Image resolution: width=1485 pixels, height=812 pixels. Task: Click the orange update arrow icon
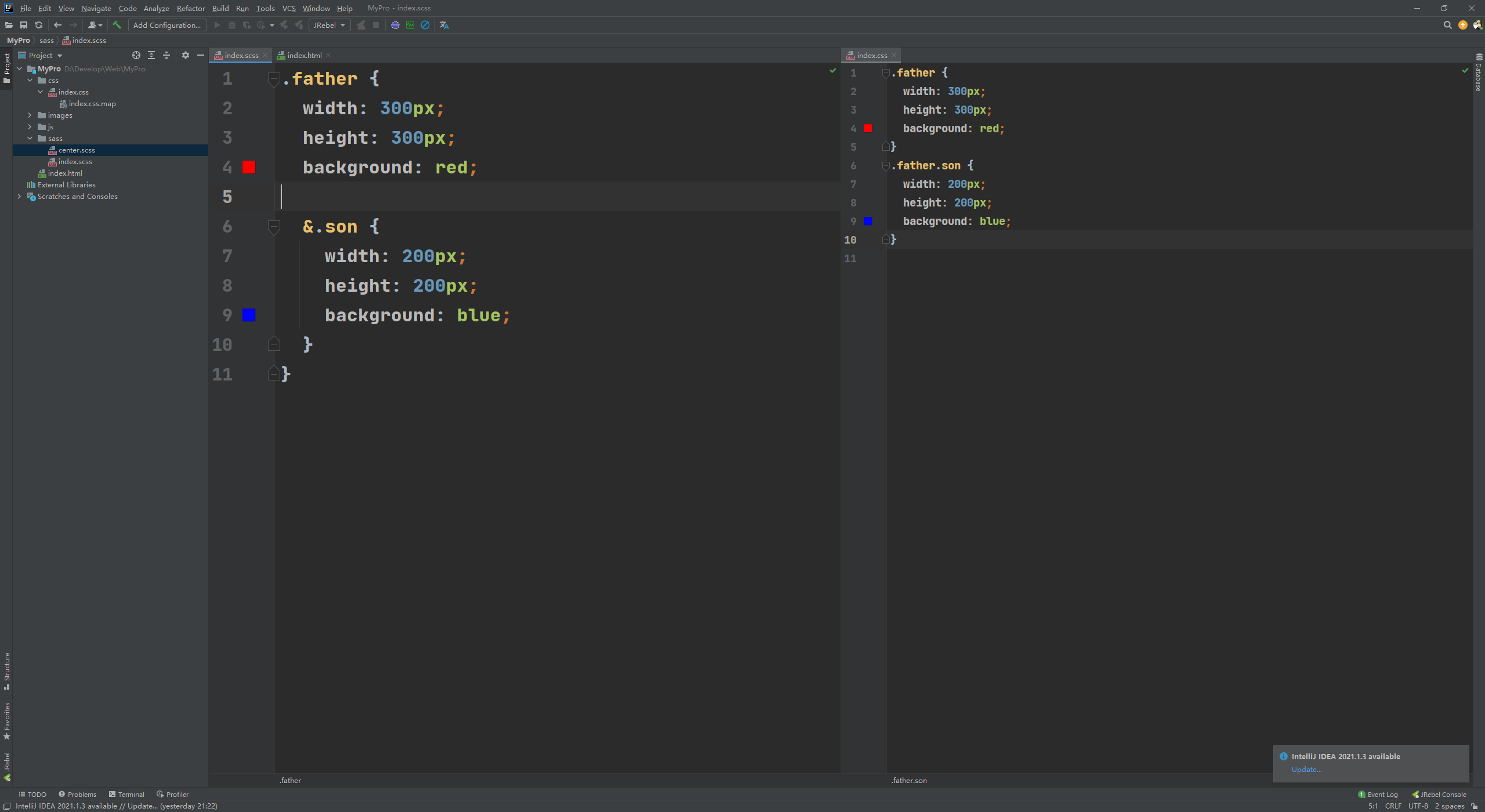coord(1463,25)
